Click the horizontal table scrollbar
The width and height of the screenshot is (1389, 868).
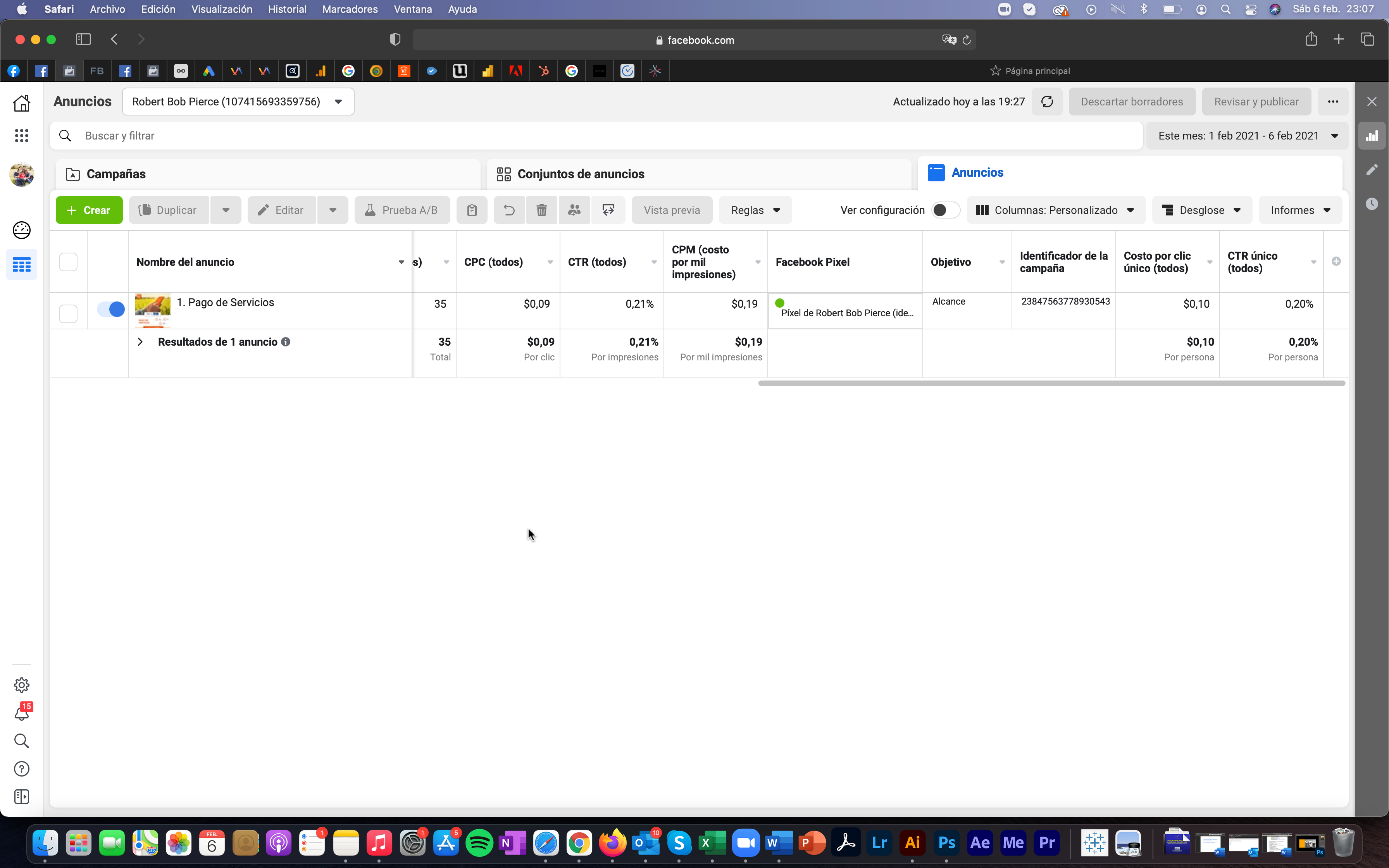(x=1051, y=383)
